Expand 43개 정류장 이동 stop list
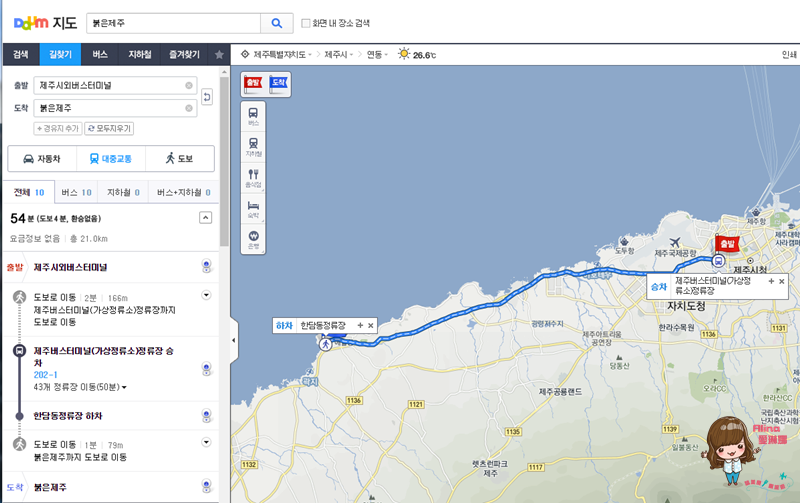Viewport: 800px width, 503px height. (x=80, y=387)
